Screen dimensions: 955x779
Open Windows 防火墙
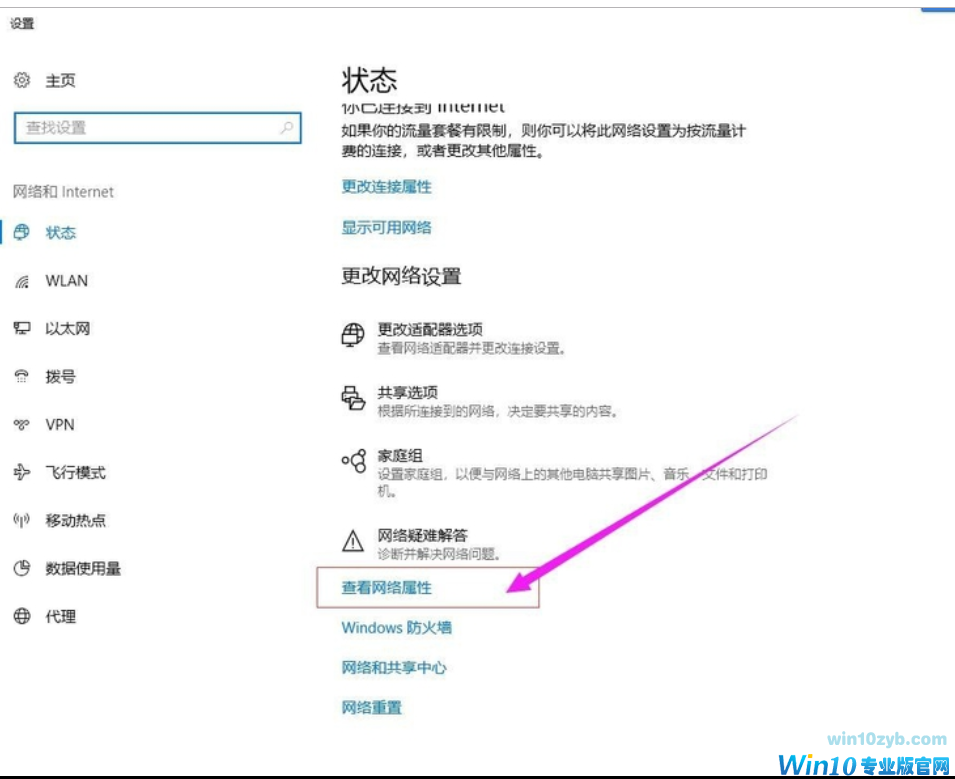(398, 627)
